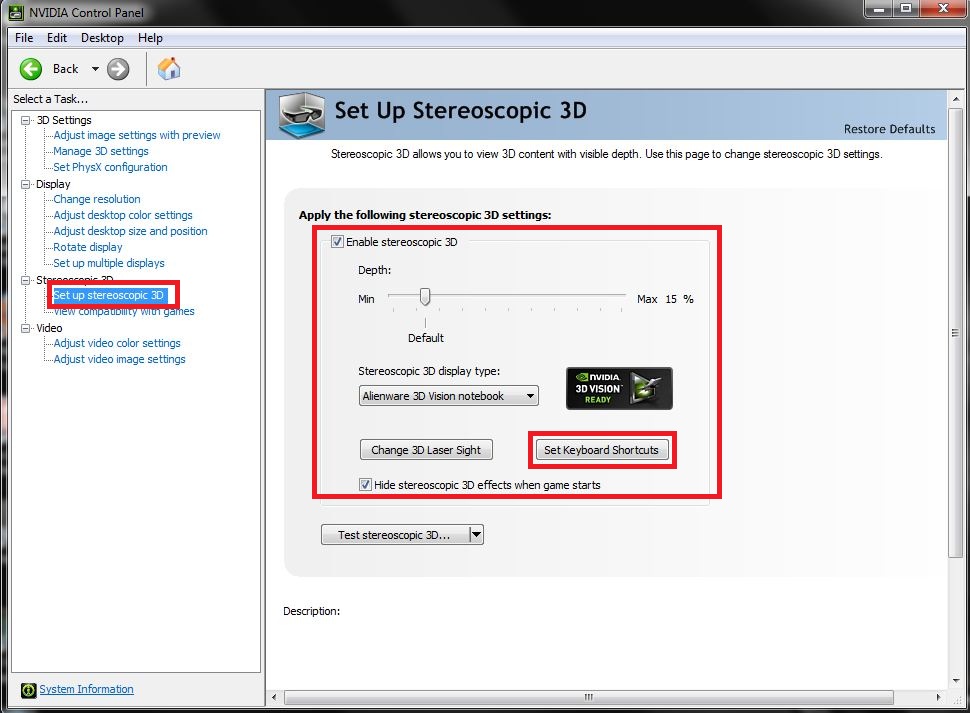The image size is (970, 713).
Task: Select Adjust image settings with preview
Action: point(137,135)
